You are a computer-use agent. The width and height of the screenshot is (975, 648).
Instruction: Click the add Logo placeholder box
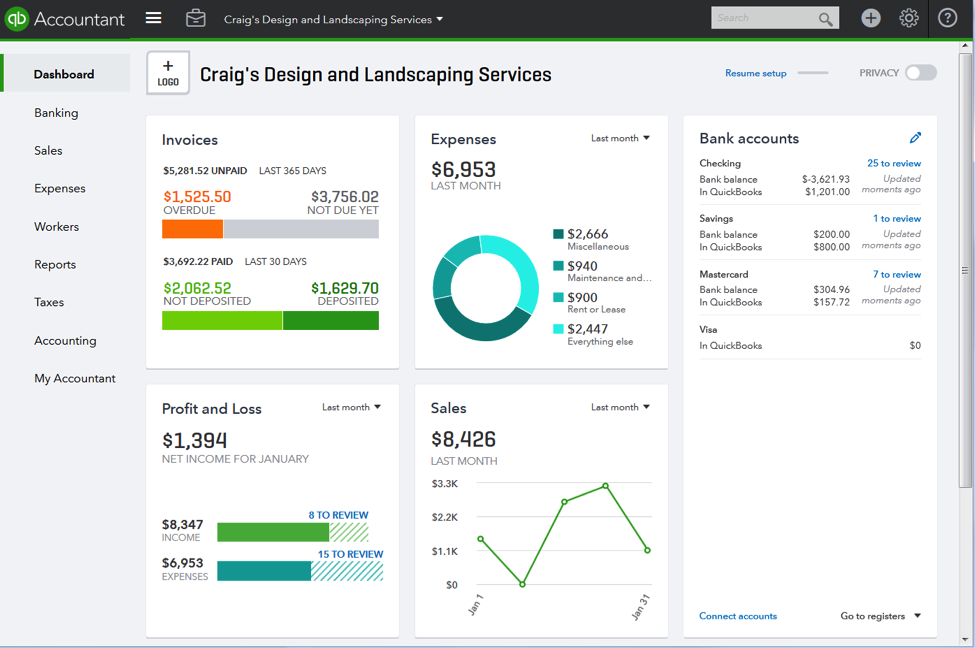(x=168, y=73)
